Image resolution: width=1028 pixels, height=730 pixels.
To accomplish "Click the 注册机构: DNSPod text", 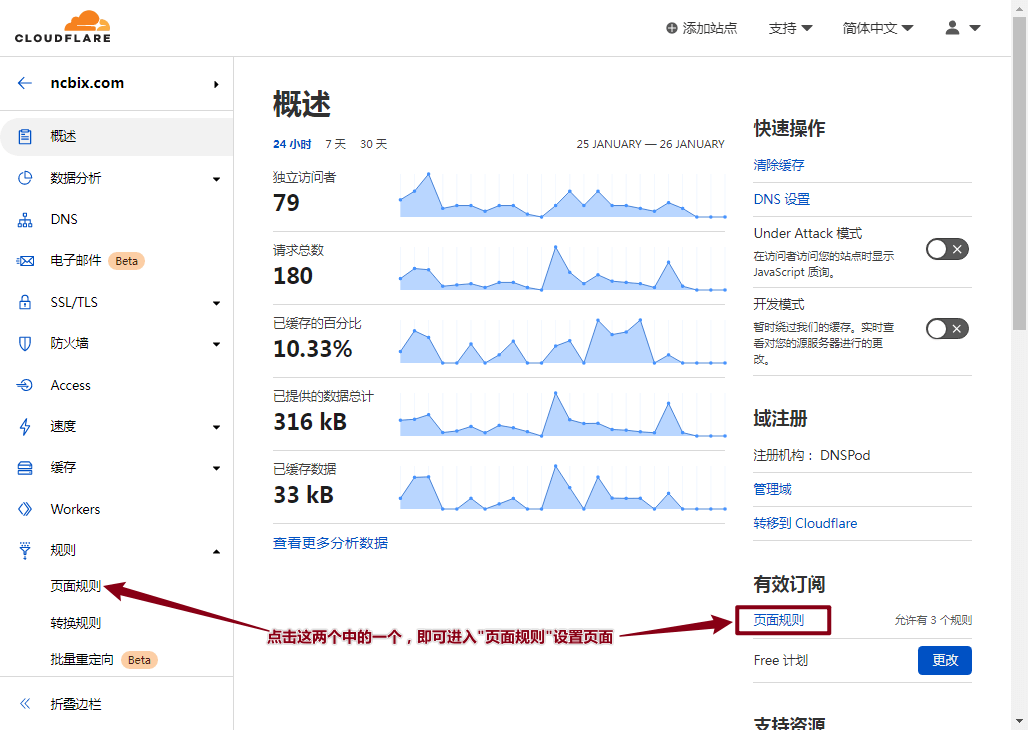I will pyautogui.click(x=812, y=455).
